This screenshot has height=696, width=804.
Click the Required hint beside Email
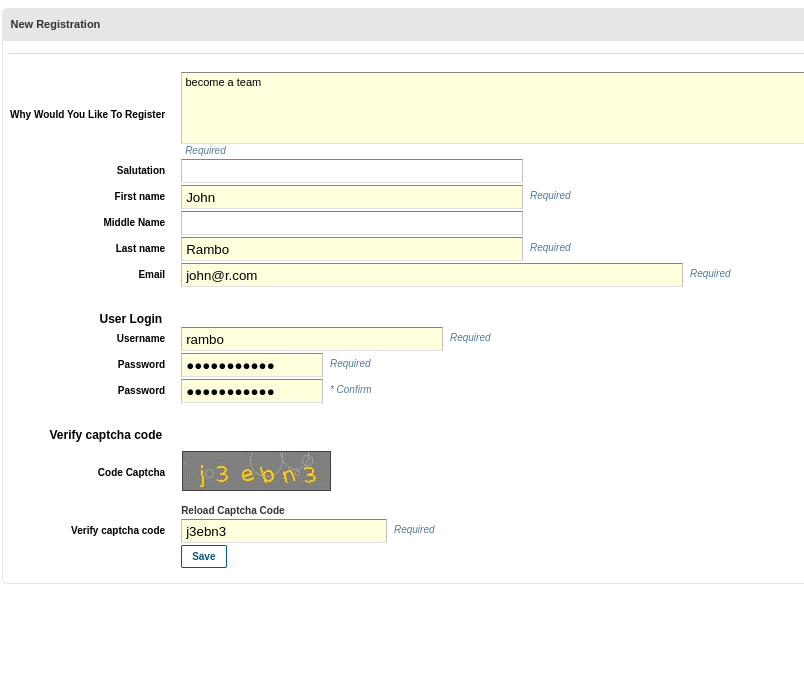(x=710, y=273)
